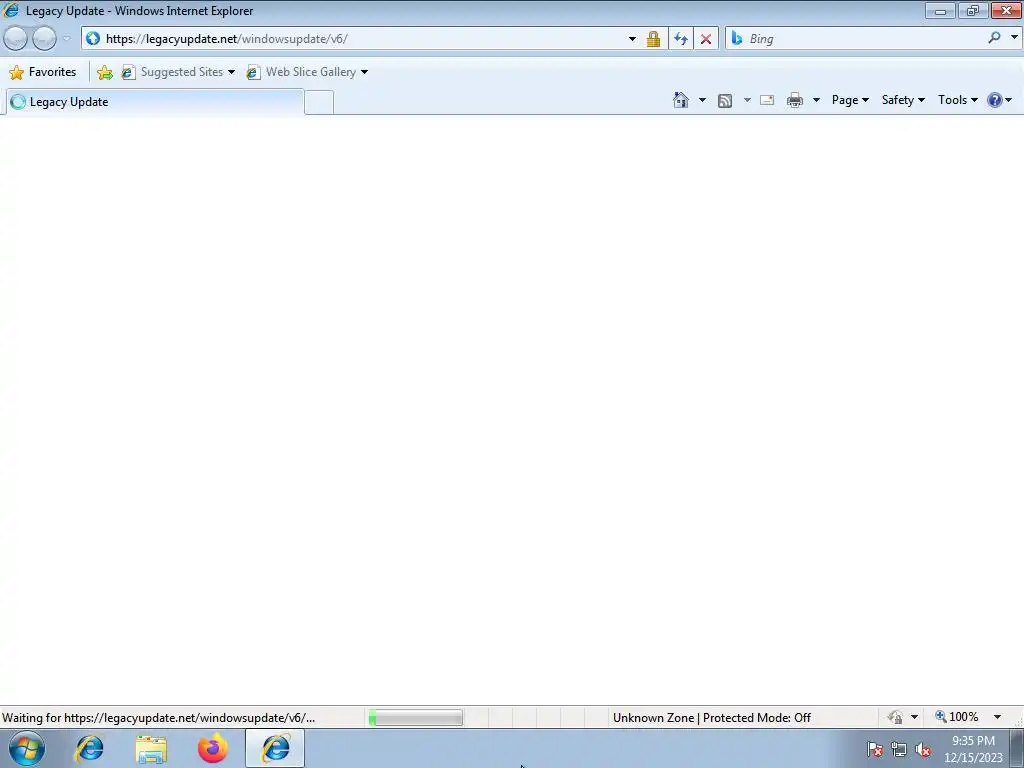Click the security lock icon
This screenshot has height=768, width=1024.
tap(653, 39)
